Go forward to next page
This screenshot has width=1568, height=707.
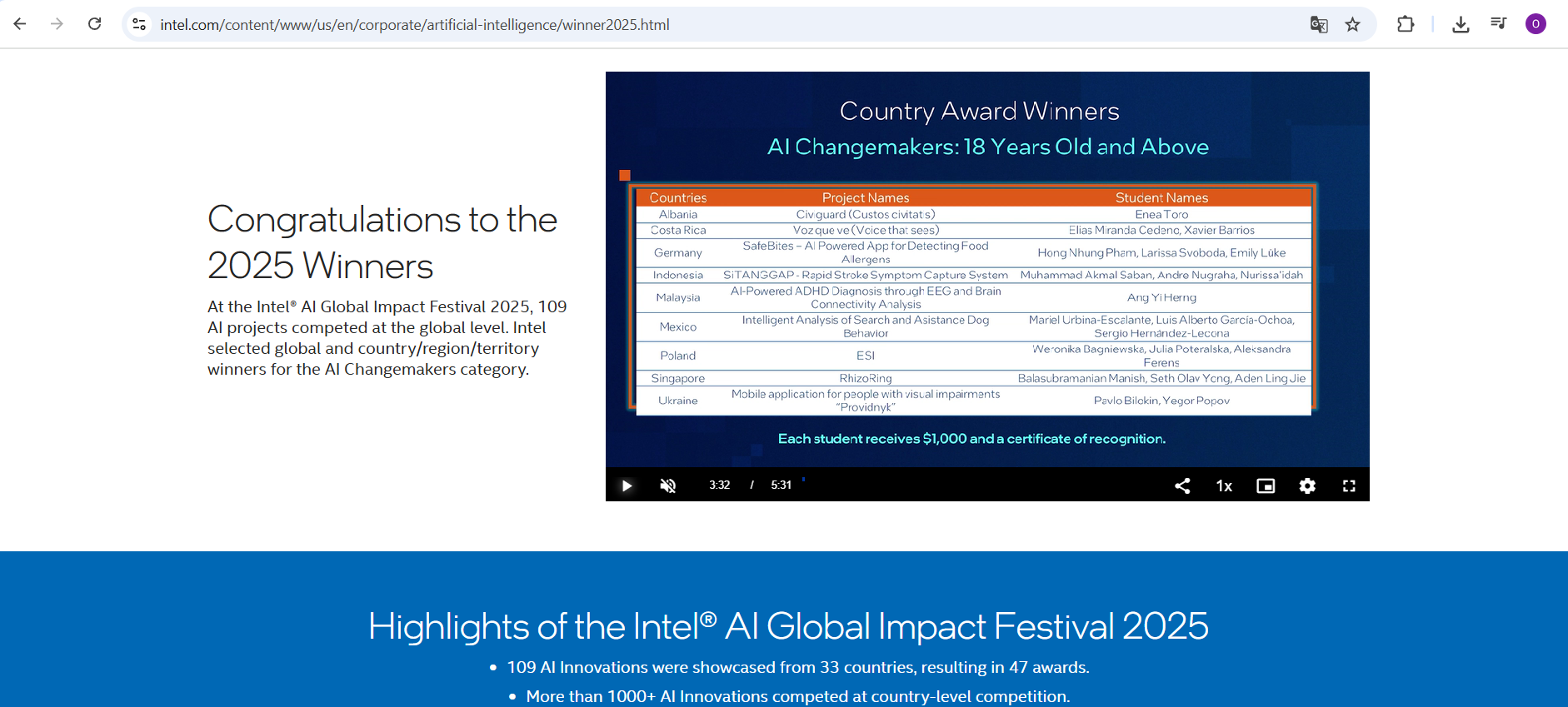click(x=57, y=24)
